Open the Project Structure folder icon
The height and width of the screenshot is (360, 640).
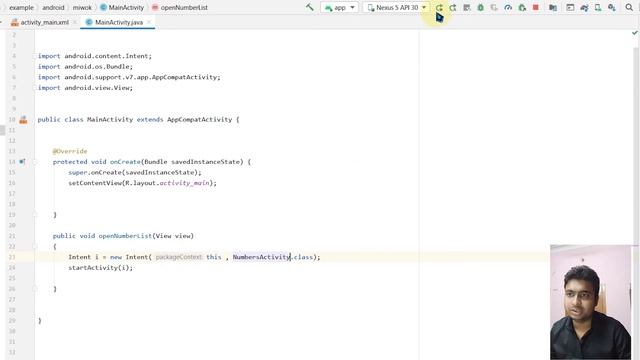tap(553, 7)
